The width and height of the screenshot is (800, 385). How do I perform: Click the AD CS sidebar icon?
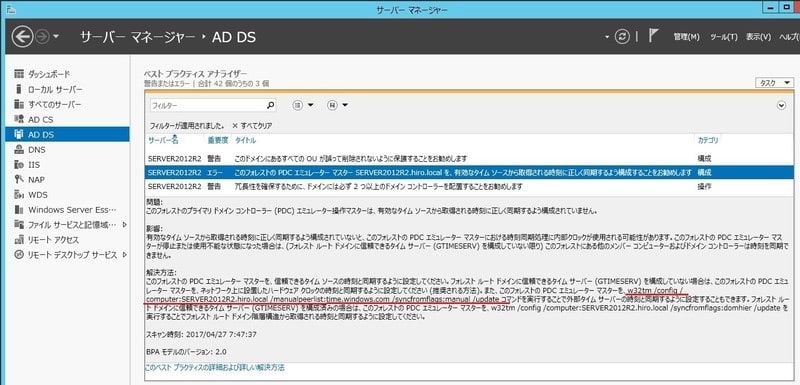[x=19, y=119]
